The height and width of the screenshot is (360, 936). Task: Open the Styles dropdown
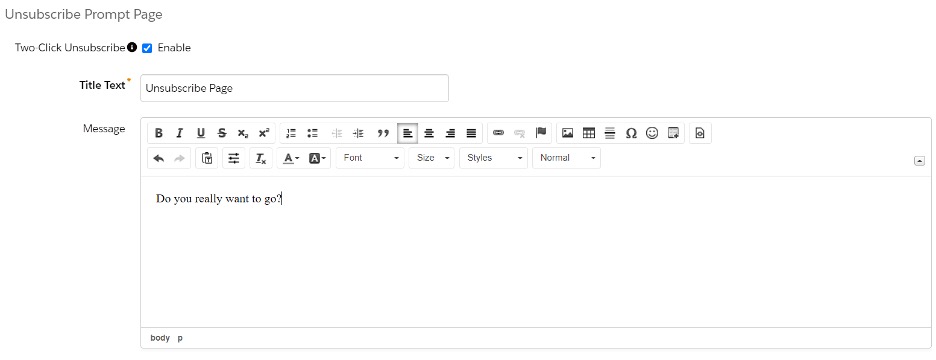click(494, 158)
